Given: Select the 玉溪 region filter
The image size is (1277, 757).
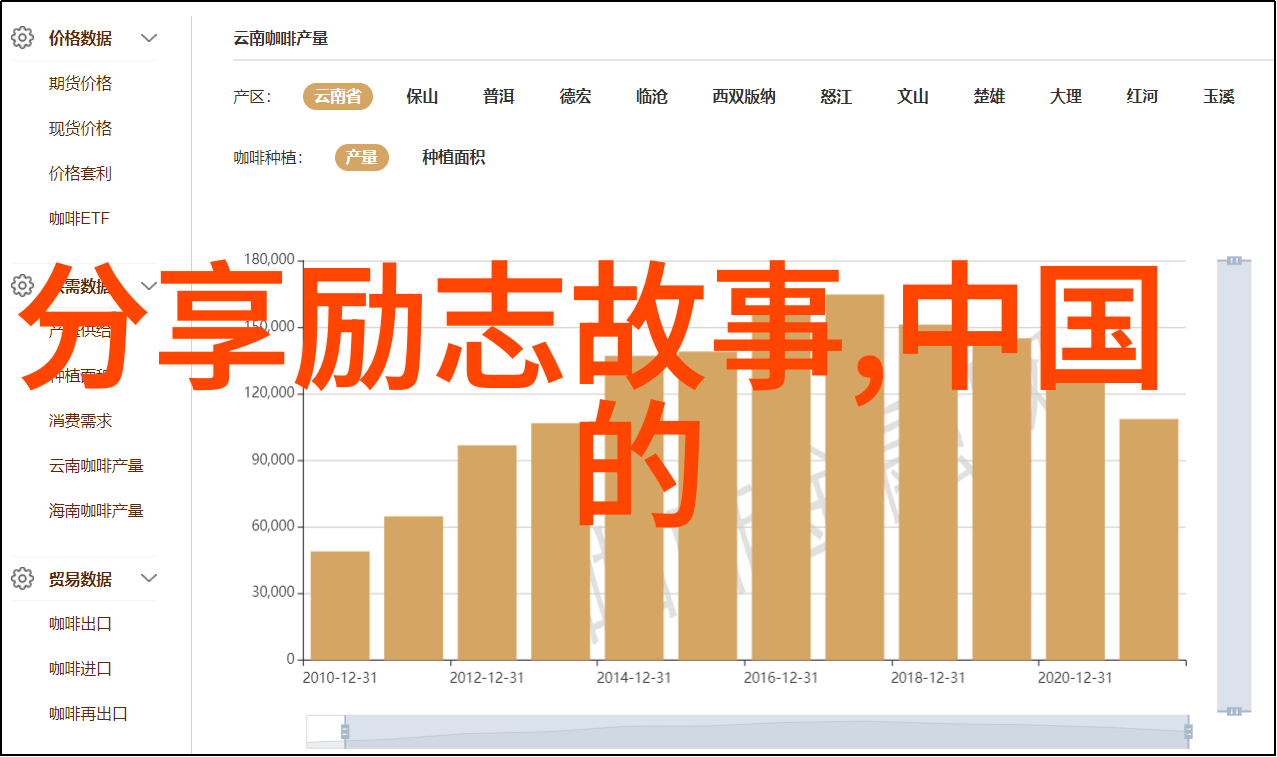Looking at the screenshot, I should coord(1219,97).
